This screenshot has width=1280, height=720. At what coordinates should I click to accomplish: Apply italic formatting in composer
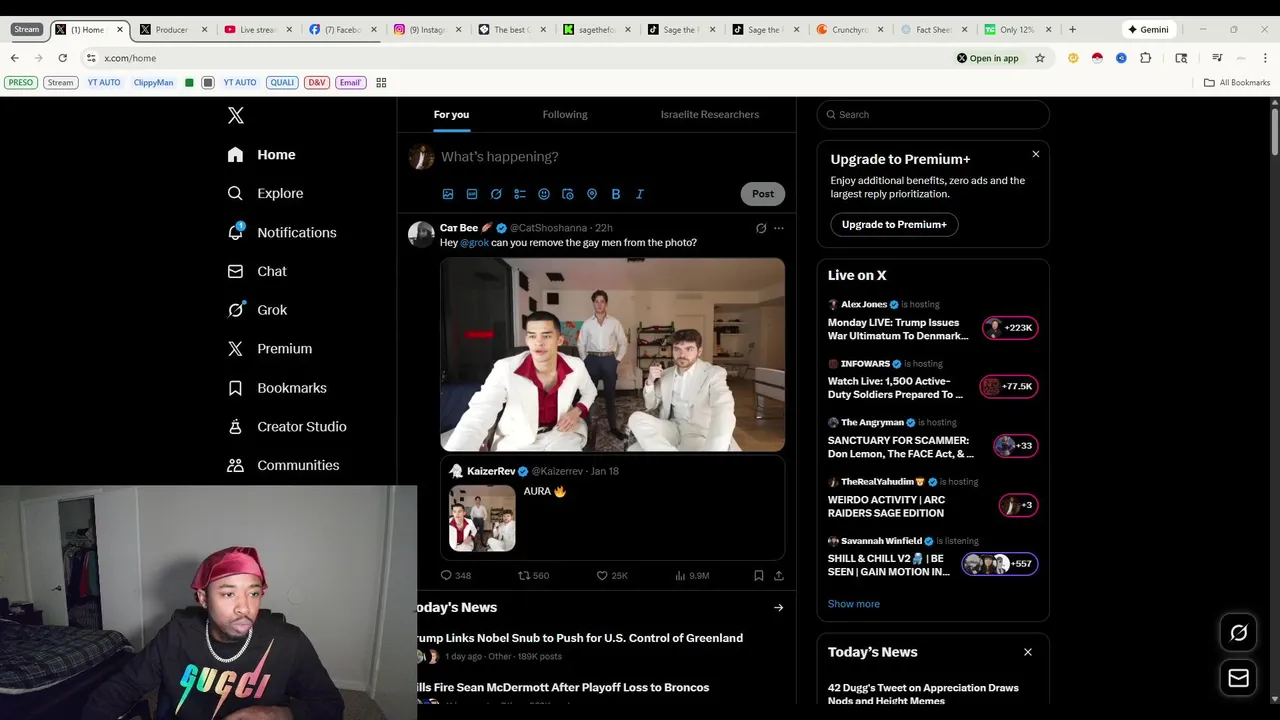coord(640,194)
